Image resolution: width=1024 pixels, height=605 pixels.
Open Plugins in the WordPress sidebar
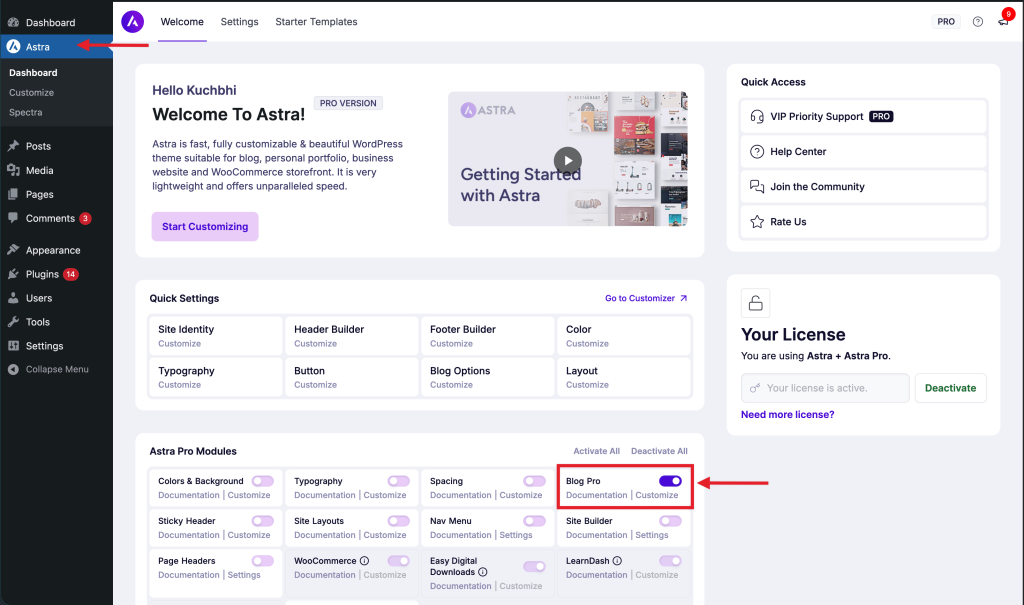point(42,274)
